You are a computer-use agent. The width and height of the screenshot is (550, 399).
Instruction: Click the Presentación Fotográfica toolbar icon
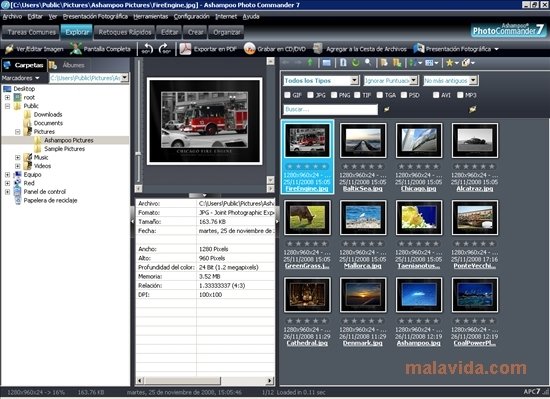pyautogui.click(x=418, y=49)
